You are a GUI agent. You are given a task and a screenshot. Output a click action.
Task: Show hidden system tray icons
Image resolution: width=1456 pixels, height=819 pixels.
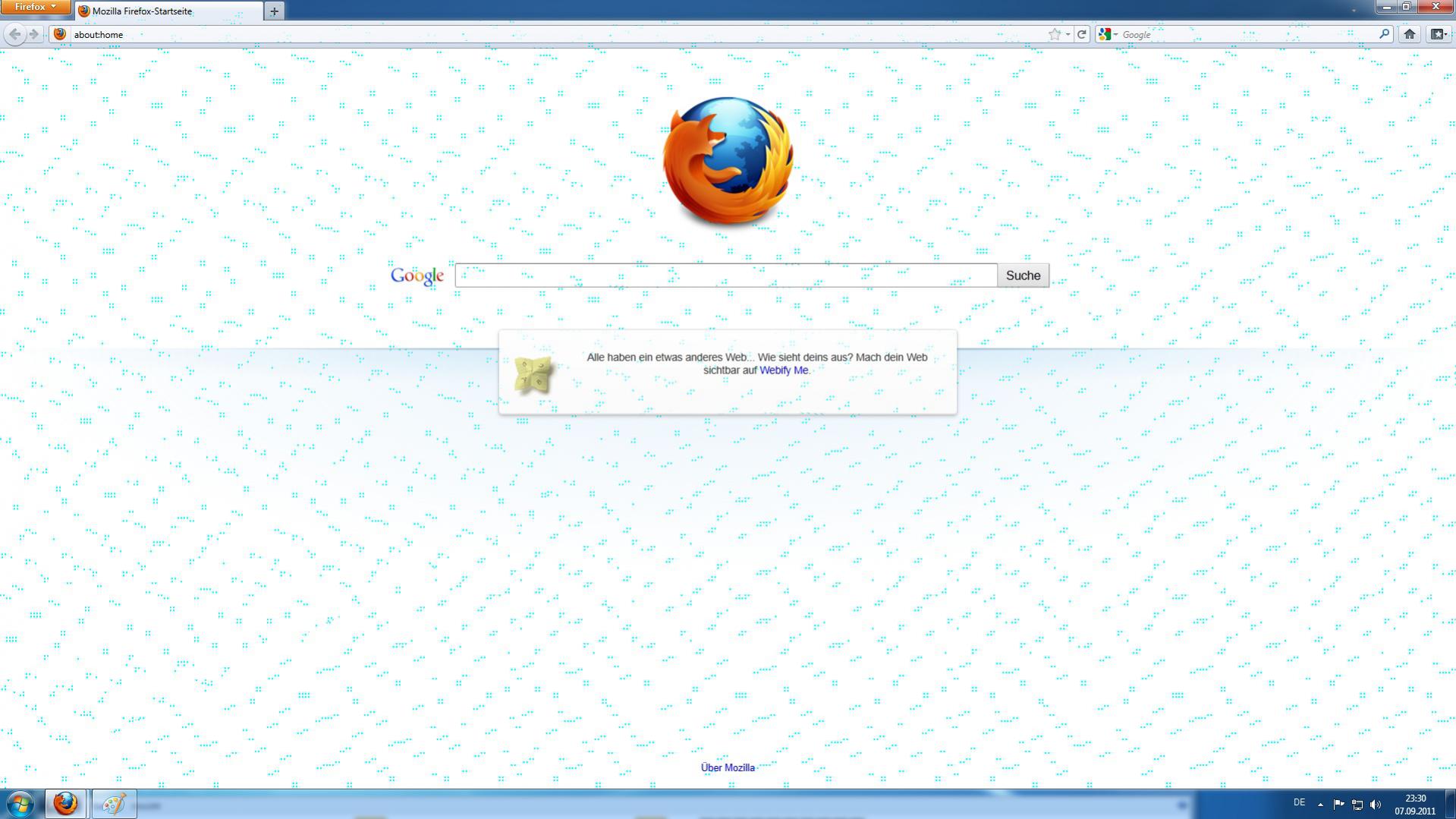point(1320,804)
